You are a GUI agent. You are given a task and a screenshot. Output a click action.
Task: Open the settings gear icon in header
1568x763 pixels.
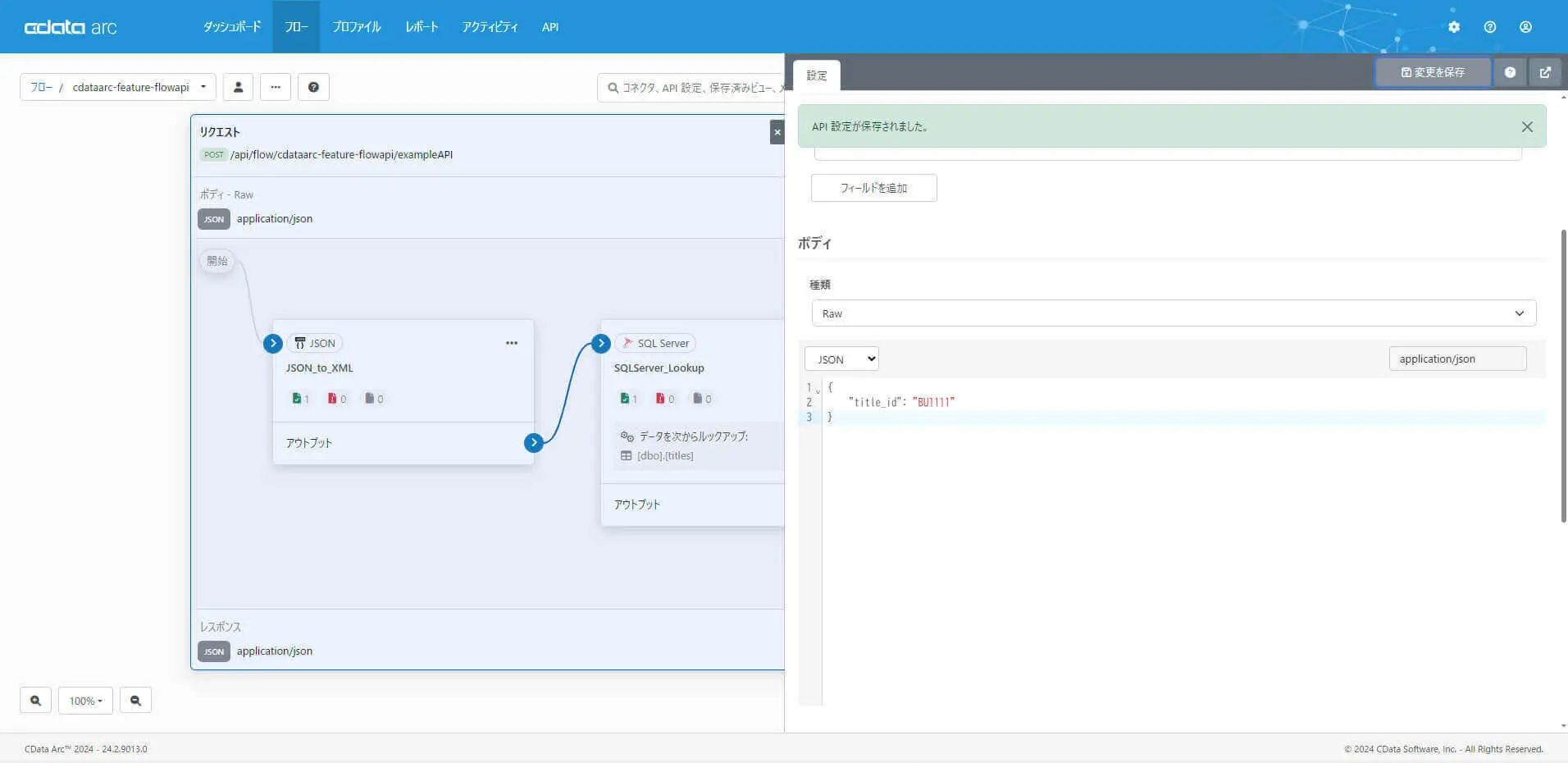pos(1454,27)
